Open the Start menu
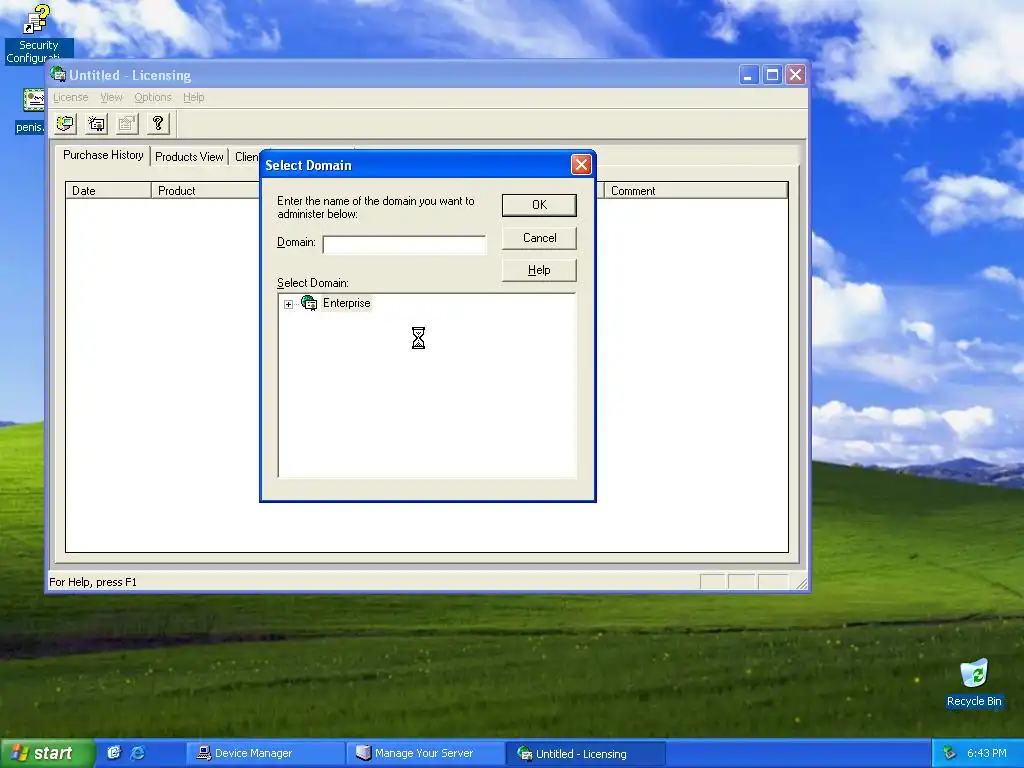 [x=46, y=753]
